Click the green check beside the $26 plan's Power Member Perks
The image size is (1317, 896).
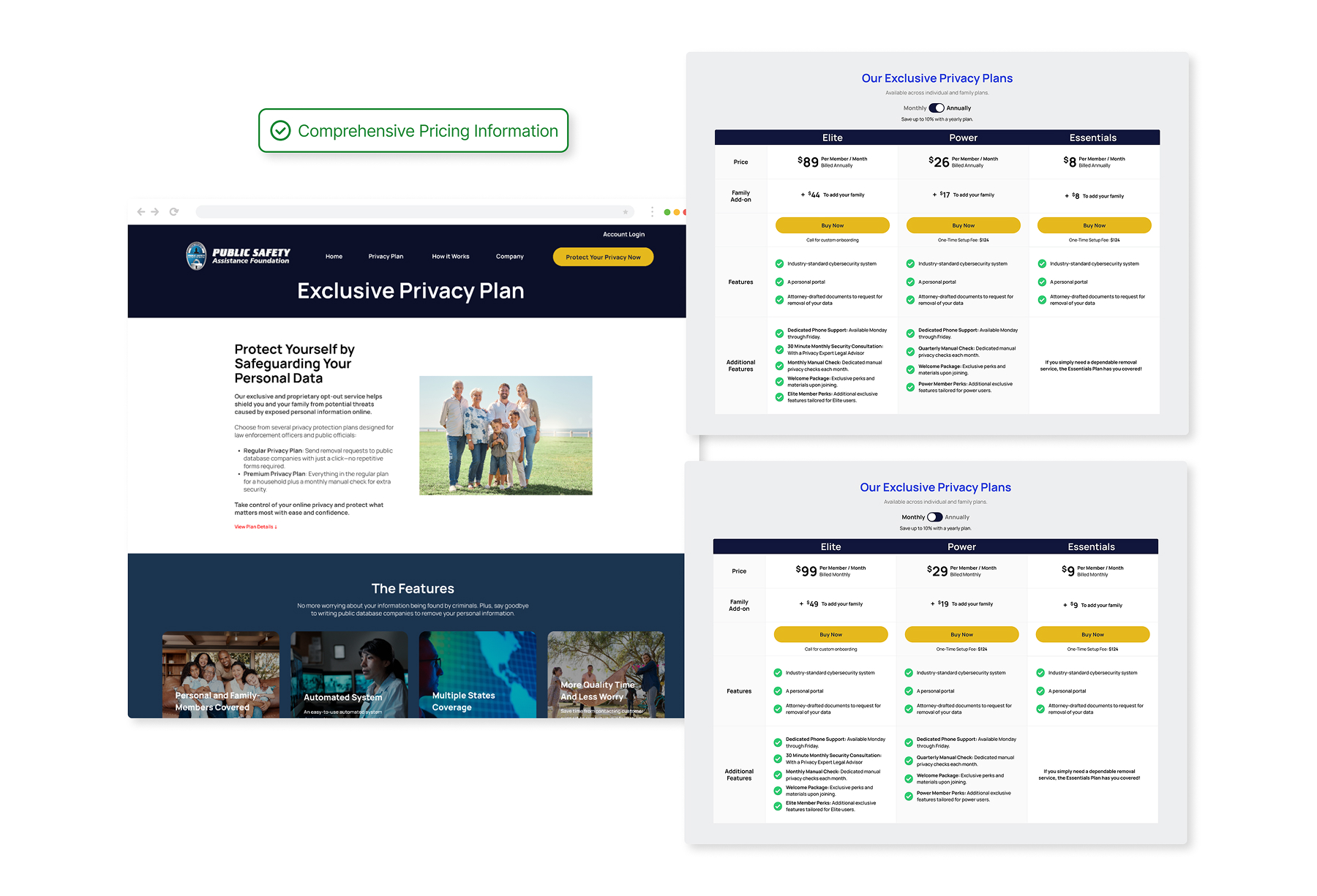[x=910, y=387]
